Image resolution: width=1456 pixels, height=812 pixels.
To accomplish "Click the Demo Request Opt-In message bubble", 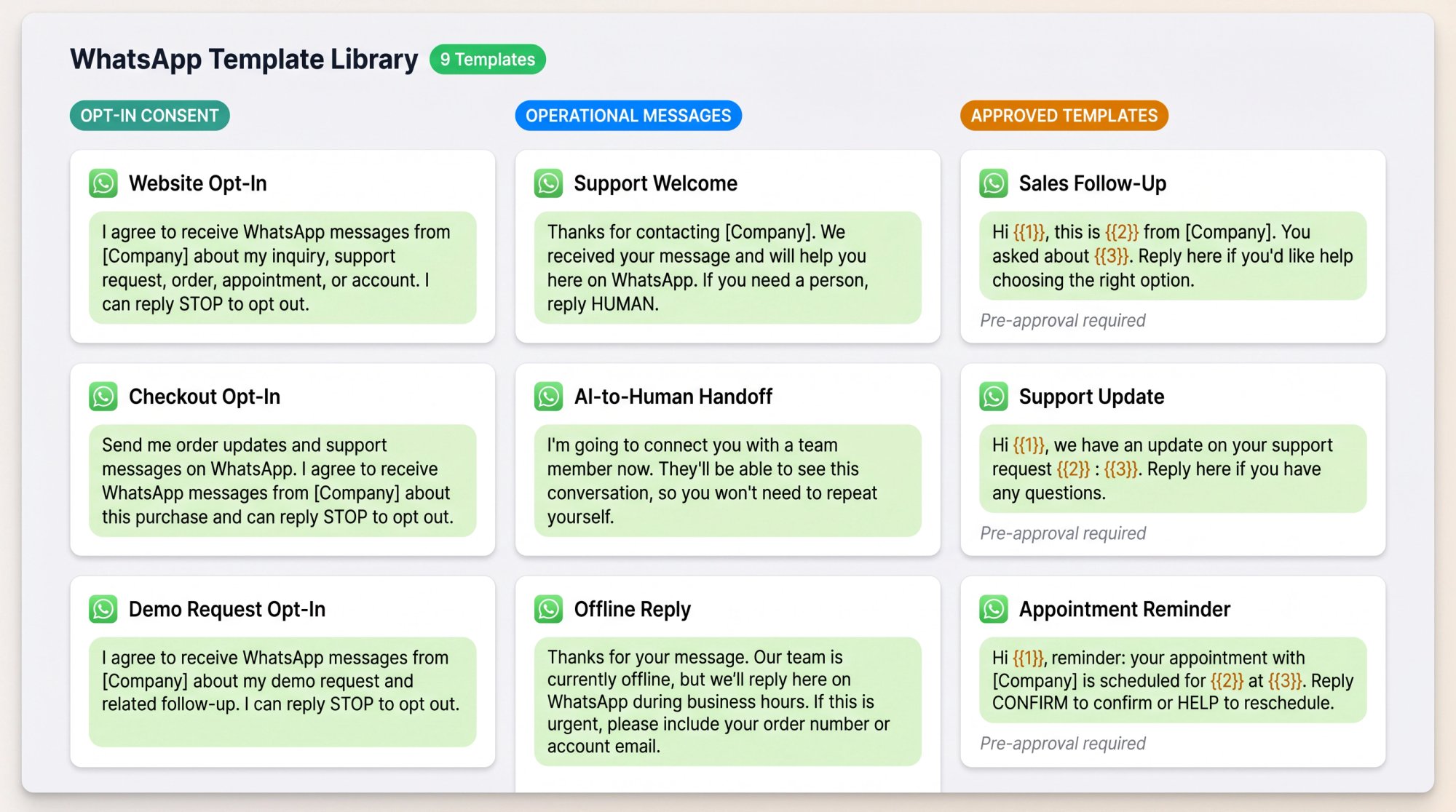I will tap(282, 692).
